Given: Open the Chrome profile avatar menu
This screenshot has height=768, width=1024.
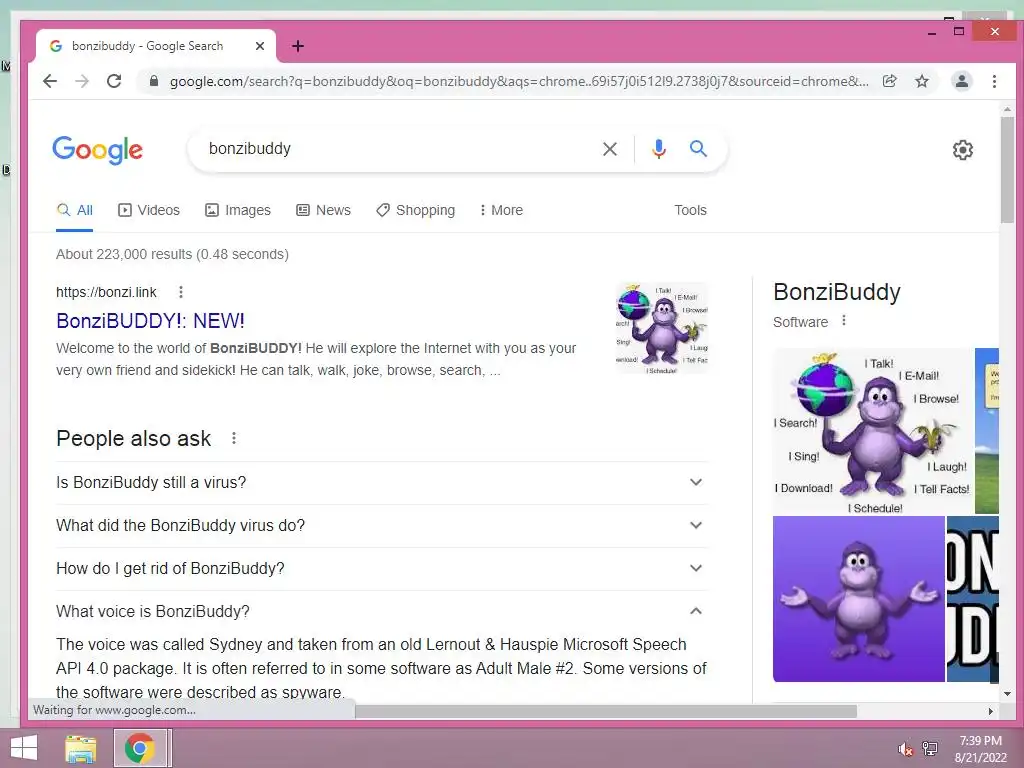Looking at the screenshot, I should click(962, 81).
